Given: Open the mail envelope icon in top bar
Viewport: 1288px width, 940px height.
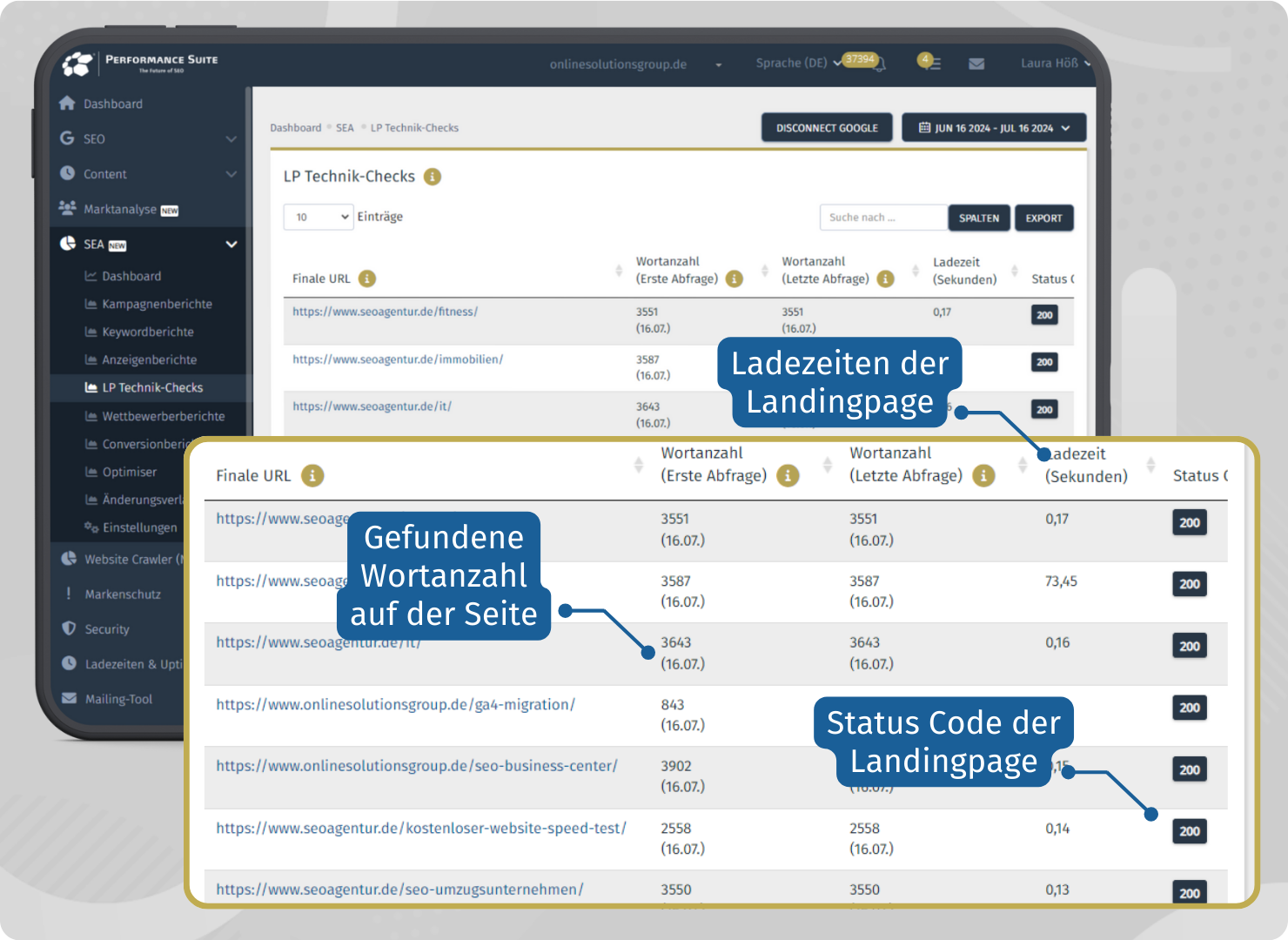Looking at the screenshot, I should 976,64.
